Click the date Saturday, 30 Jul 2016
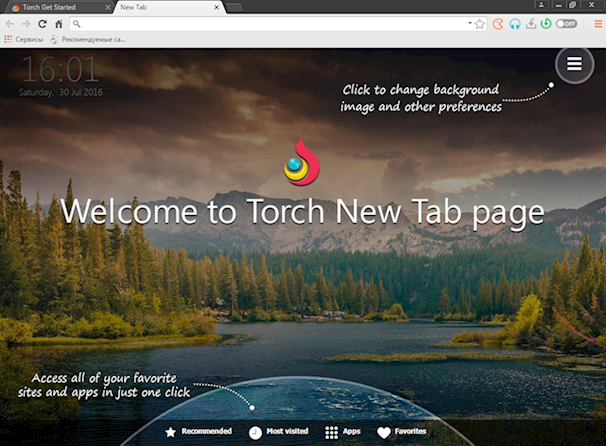Image resolution: width=606 pixels, height=446 pixels. (61, 92)
